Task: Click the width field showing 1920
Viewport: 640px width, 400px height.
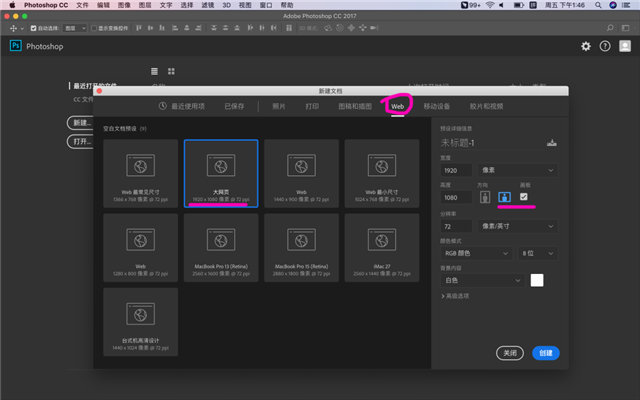Action: pyautogui.click(x=456, y=170)
